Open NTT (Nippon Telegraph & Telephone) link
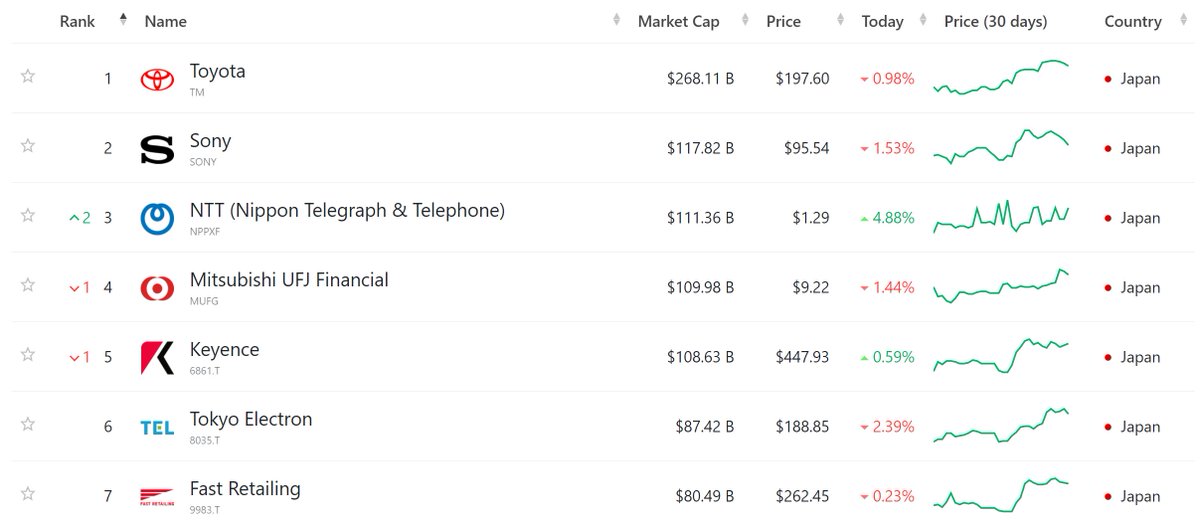The image size is (1200, 528). [347, 210]
